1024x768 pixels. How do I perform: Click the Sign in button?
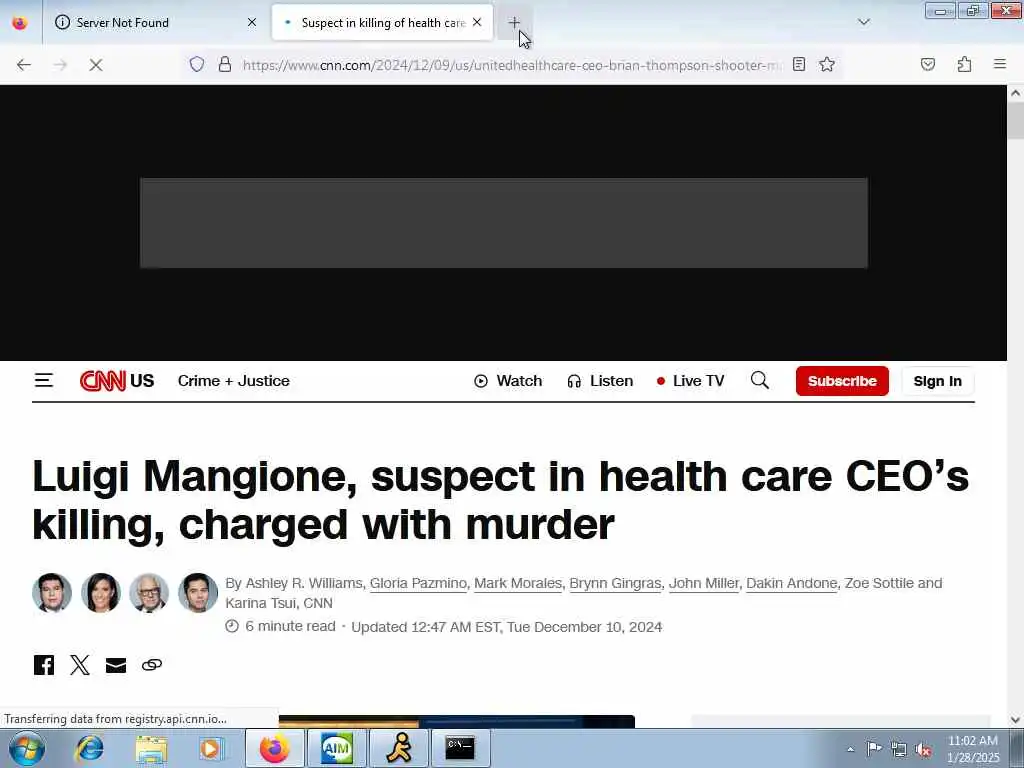pos(937,381)
